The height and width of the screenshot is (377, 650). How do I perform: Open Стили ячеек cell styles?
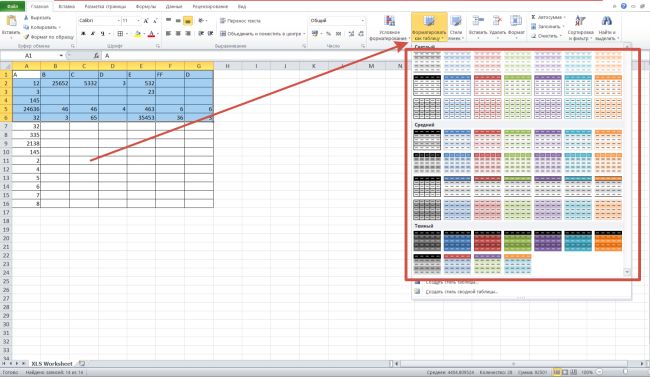pyautogui.click(x=456, y=27)
